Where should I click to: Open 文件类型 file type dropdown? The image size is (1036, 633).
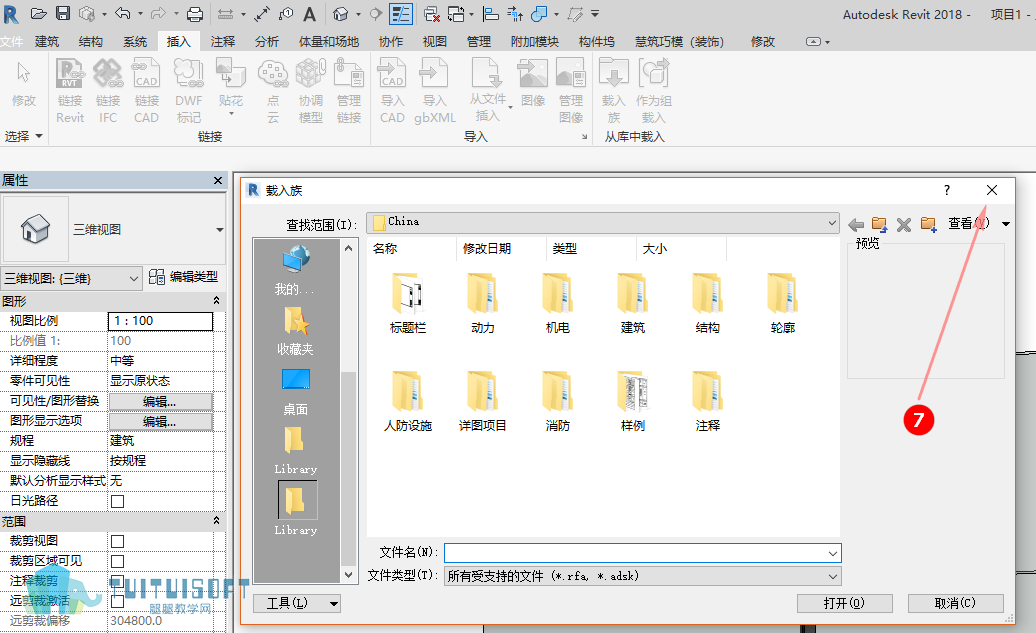tap(833, 577)
